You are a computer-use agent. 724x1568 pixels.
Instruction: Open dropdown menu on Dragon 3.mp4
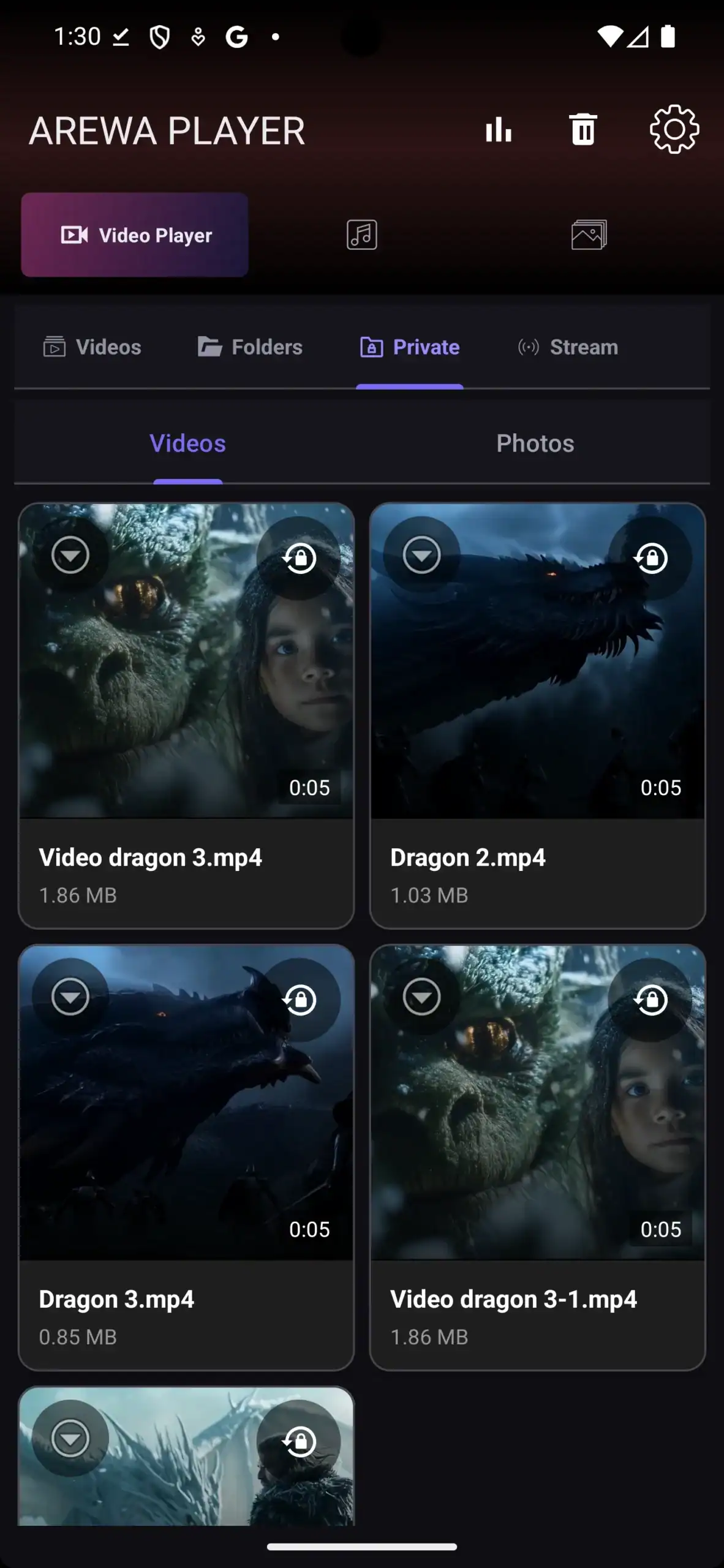click(x=70, y=997)
